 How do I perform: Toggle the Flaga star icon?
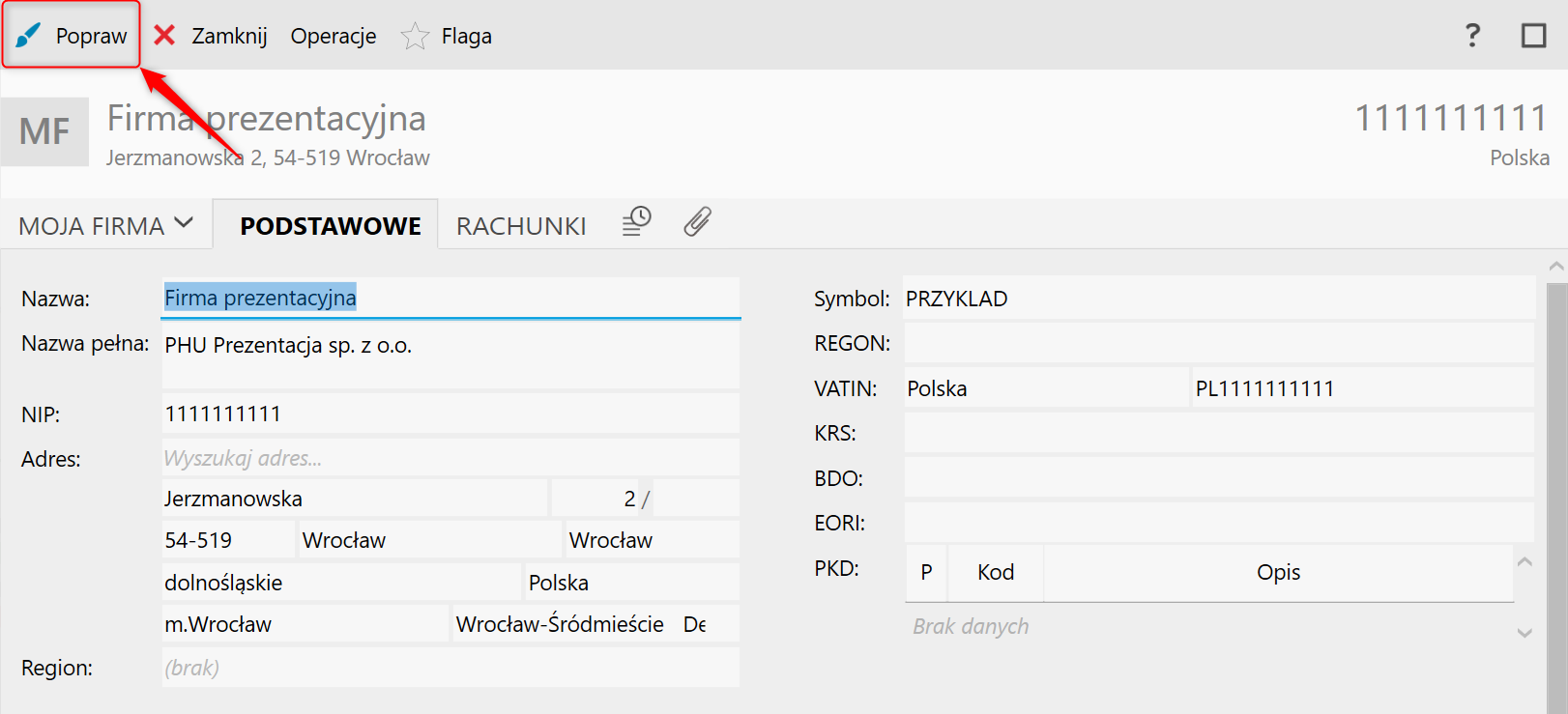point(415,36)
